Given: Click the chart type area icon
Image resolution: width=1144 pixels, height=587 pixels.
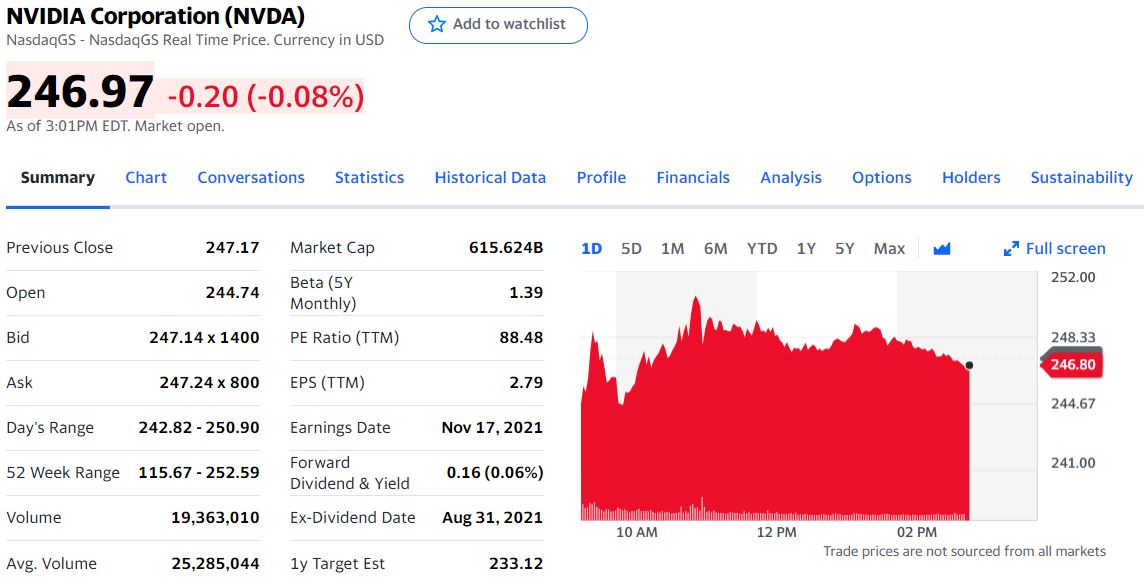Looking at the screenshot, I should [941, 249].
